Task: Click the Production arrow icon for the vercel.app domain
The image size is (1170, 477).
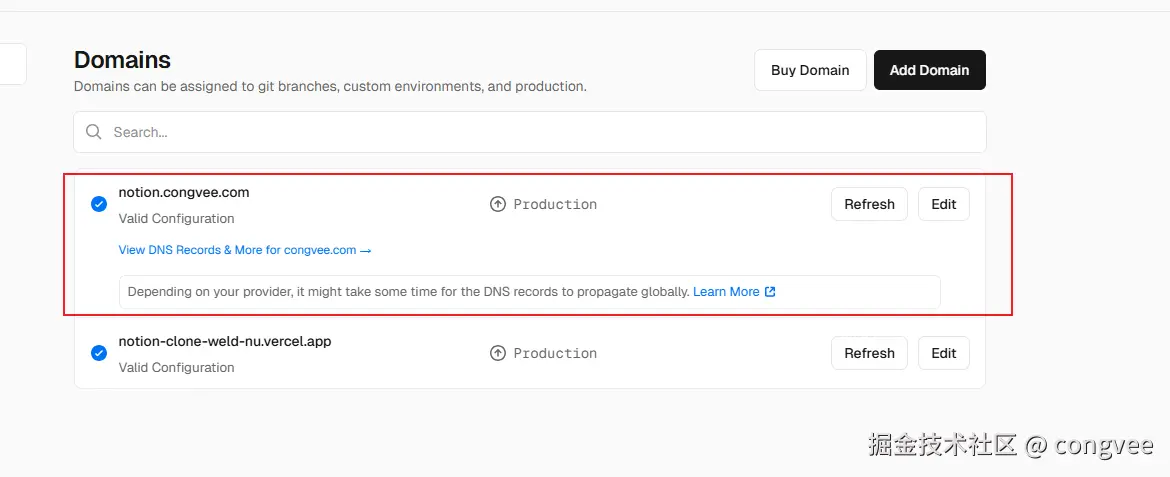Action: (x=498, y=353)
